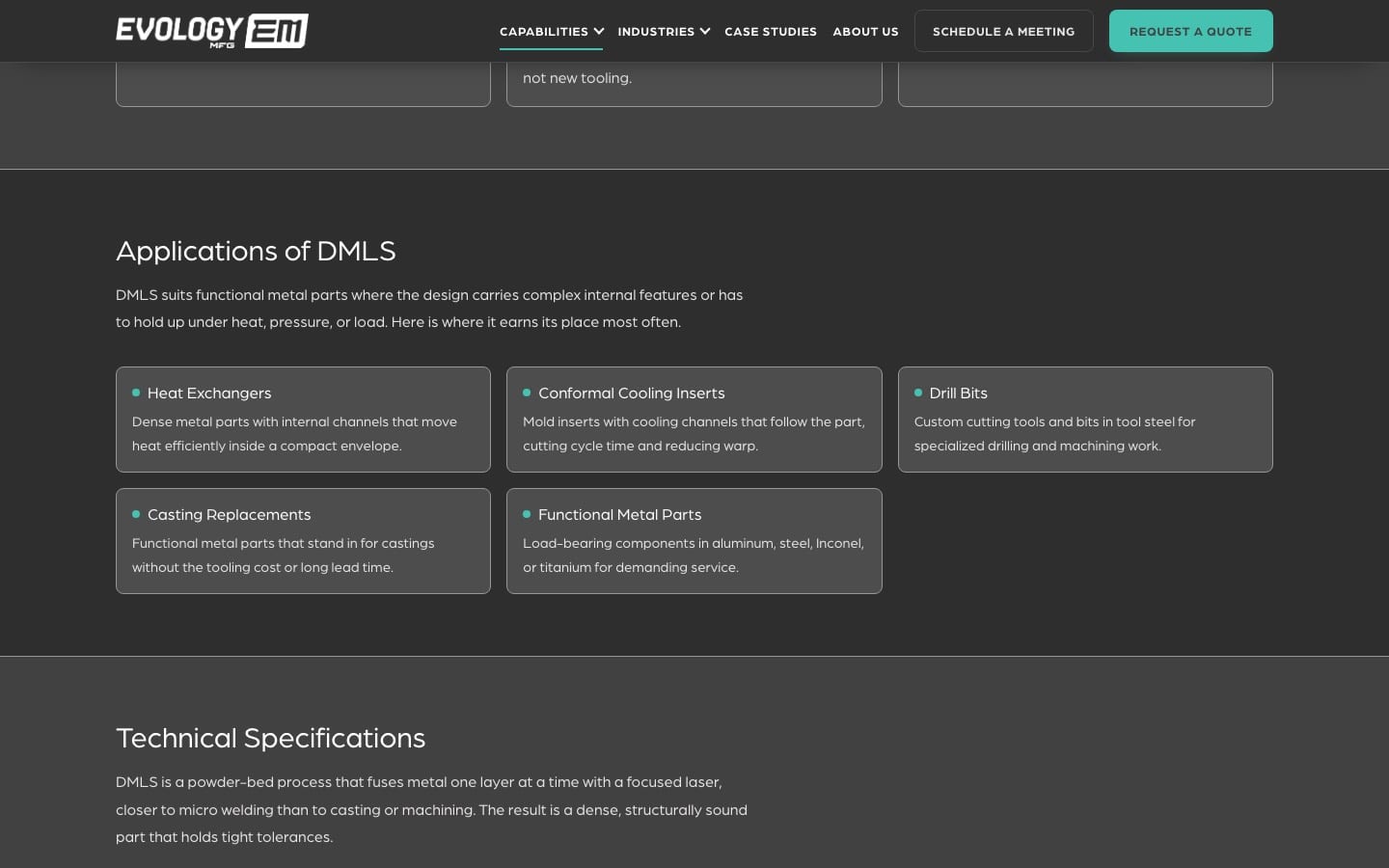Image resolution: width=1389 pixels, height=868 pixels.
Task: Click the Functional Metal Parts description about load-bearing components
Action: click(693, 556)
